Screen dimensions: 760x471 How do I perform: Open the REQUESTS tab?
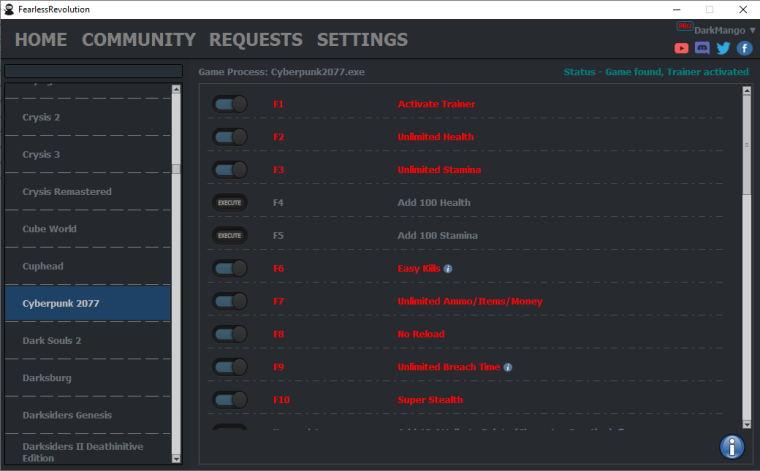click(256, 40)
